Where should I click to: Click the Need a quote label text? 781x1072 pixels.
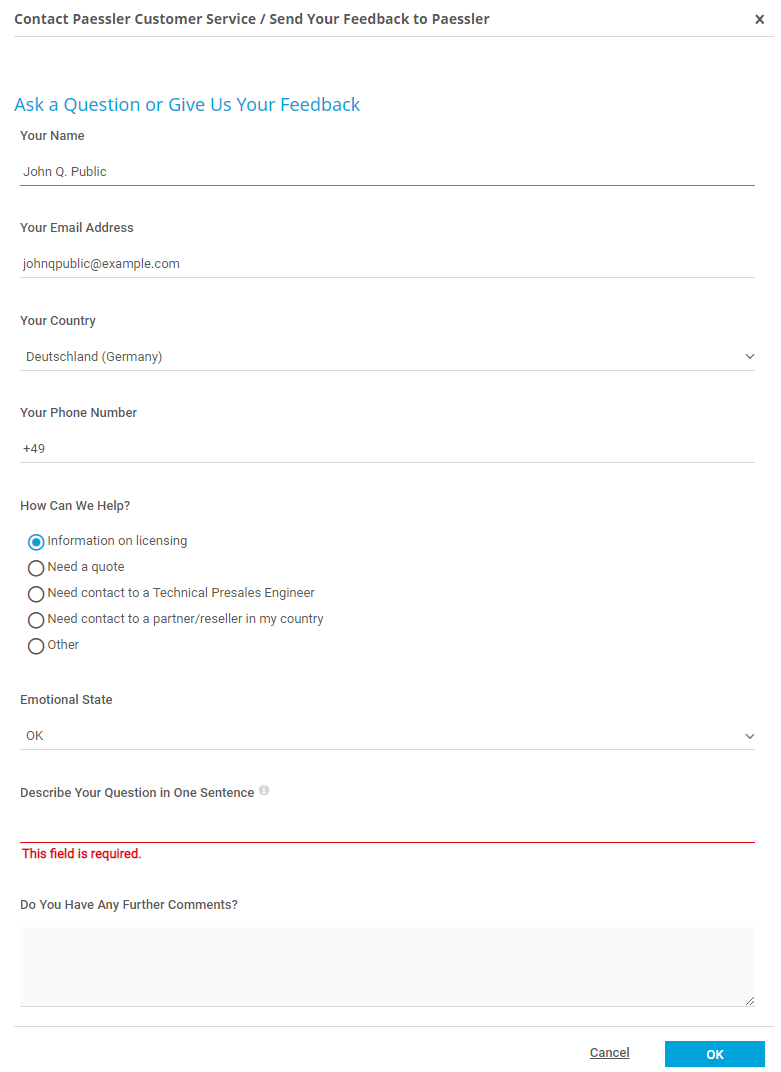pos(86,567)
